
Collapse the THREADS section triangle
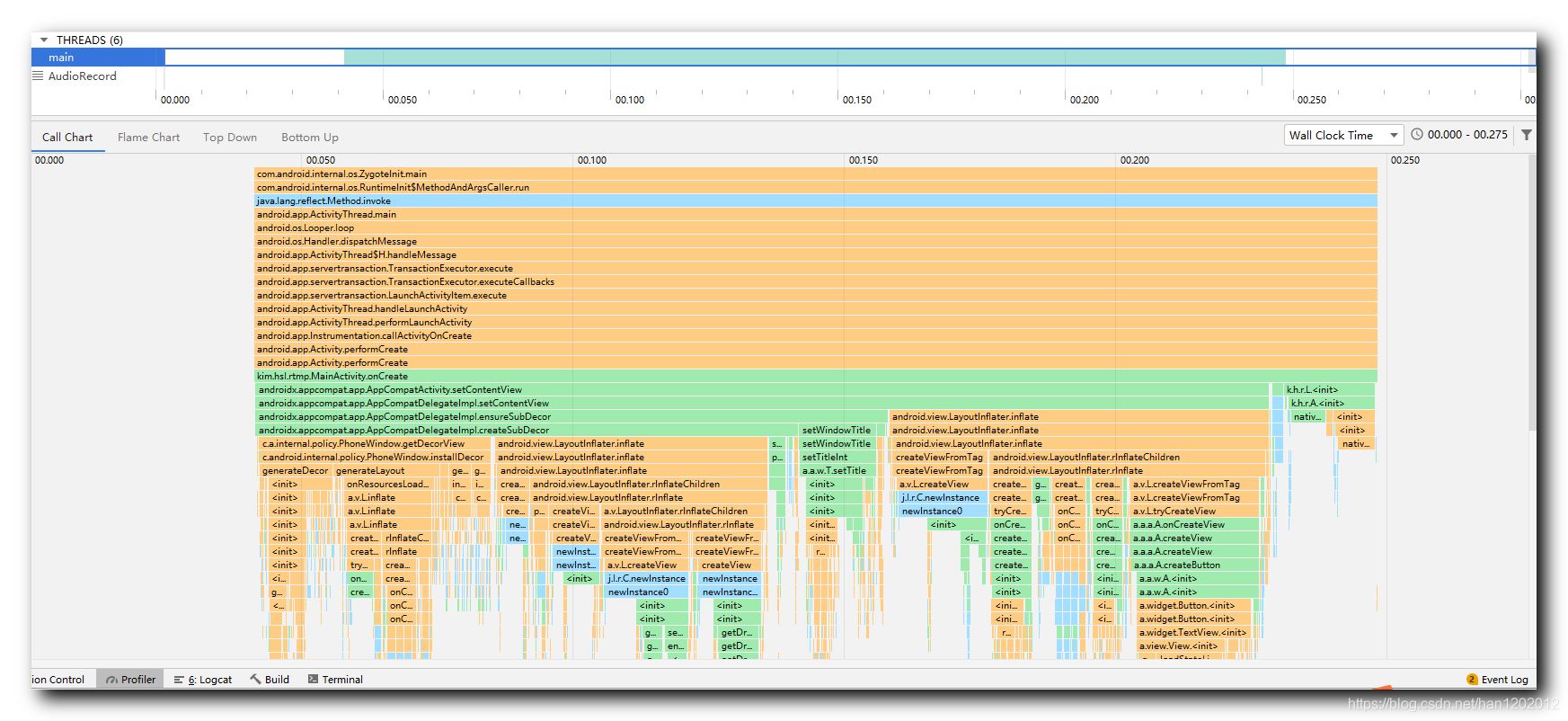point(44,40)
